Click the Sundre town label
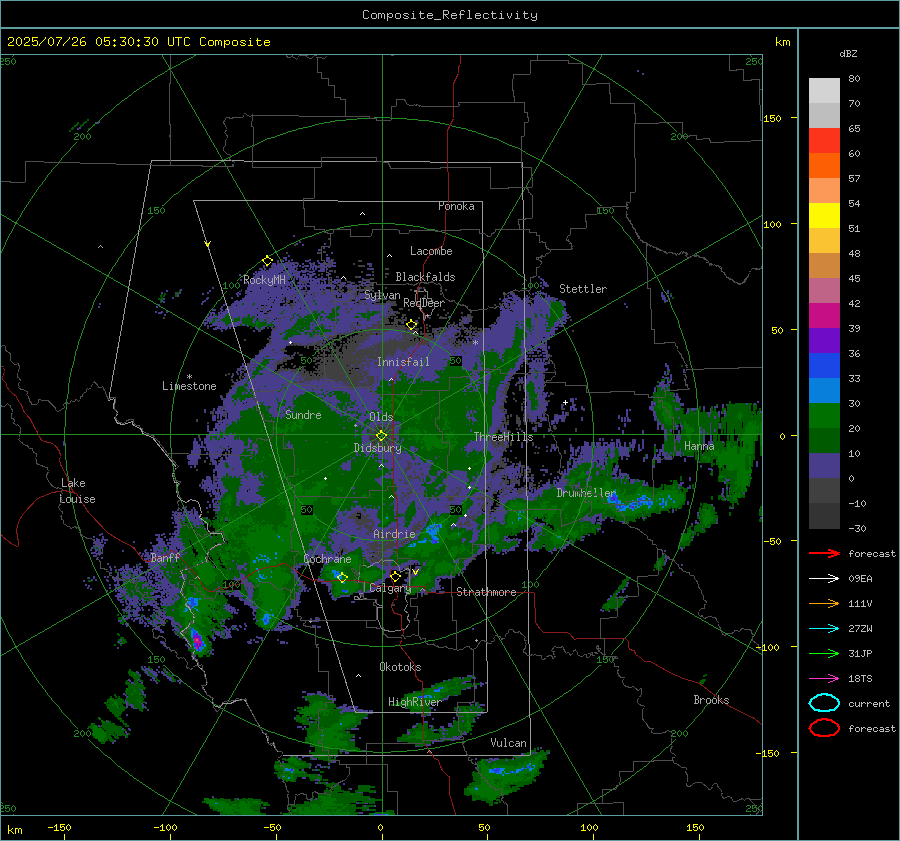The width and height of the screenshot is (900, 841). point(303,414)
